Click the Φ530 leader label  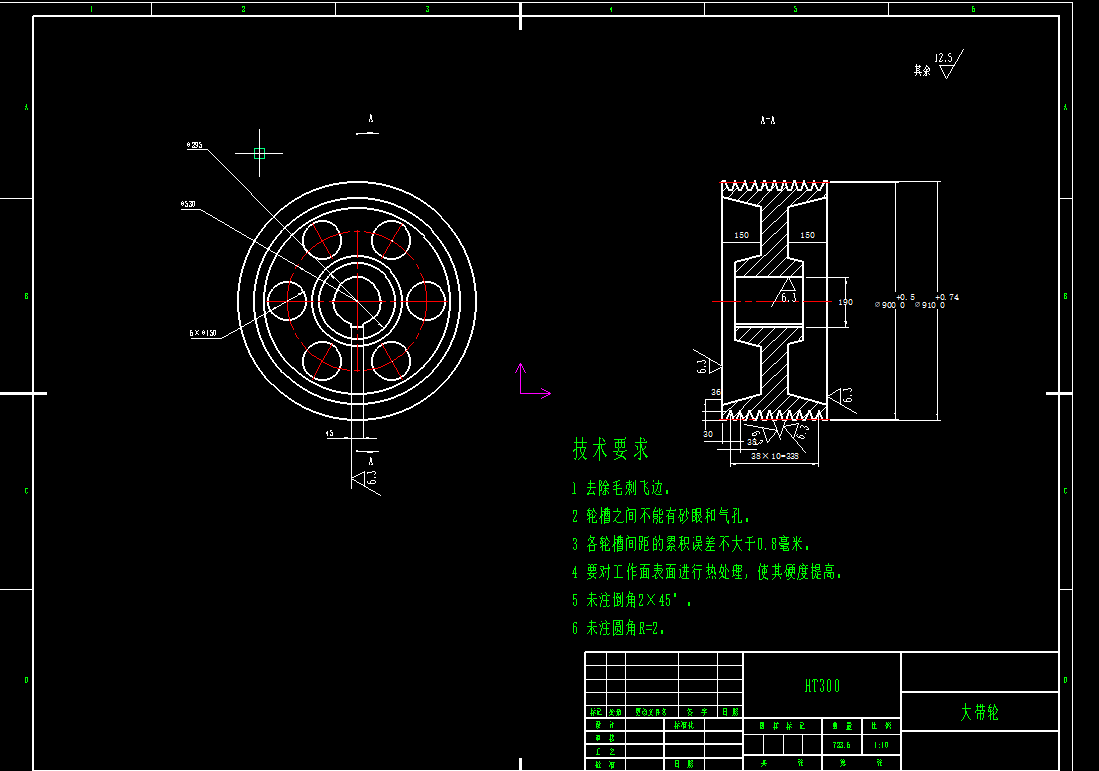(188, 205)
